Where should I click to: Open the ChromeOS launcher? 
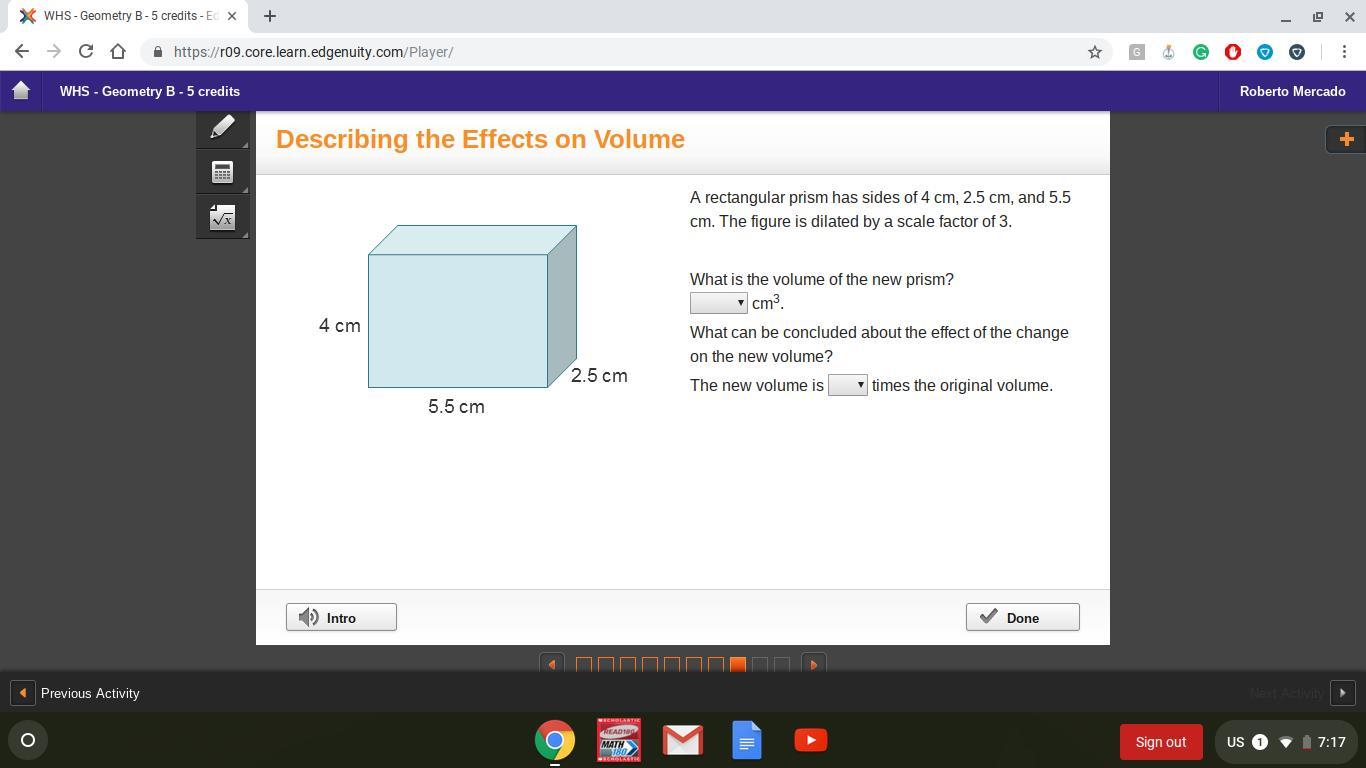pos(28,741)
